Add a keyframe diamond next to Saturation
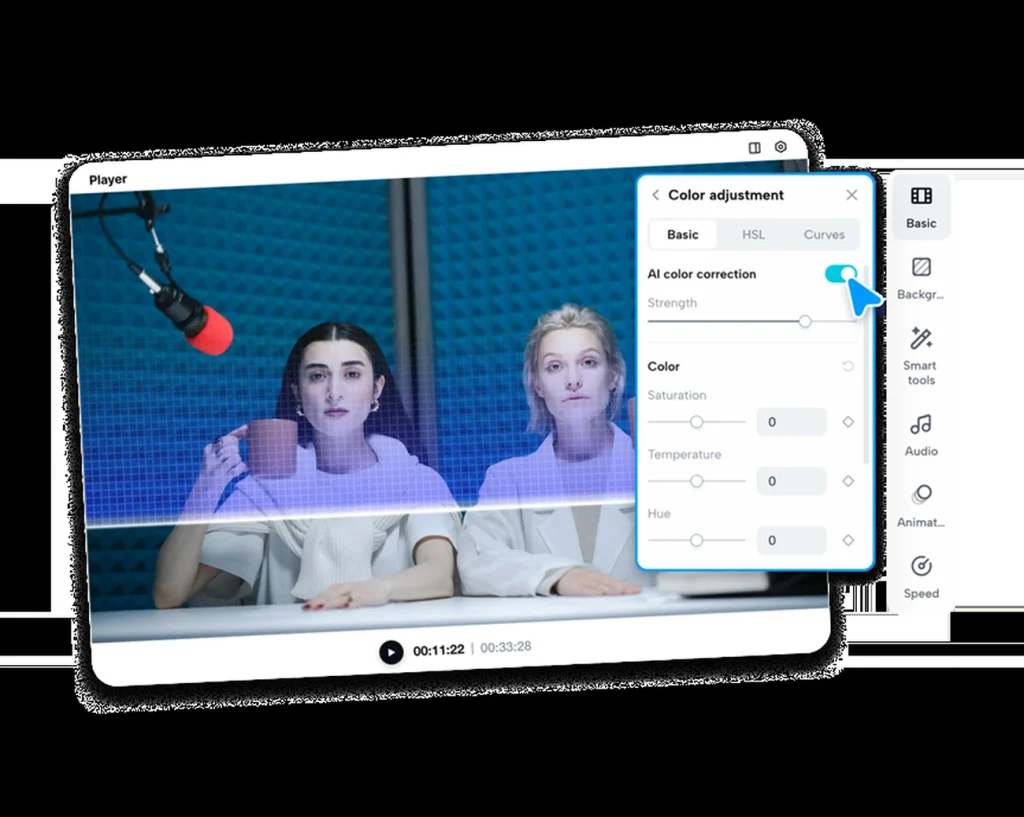 (x=848, y=421)
